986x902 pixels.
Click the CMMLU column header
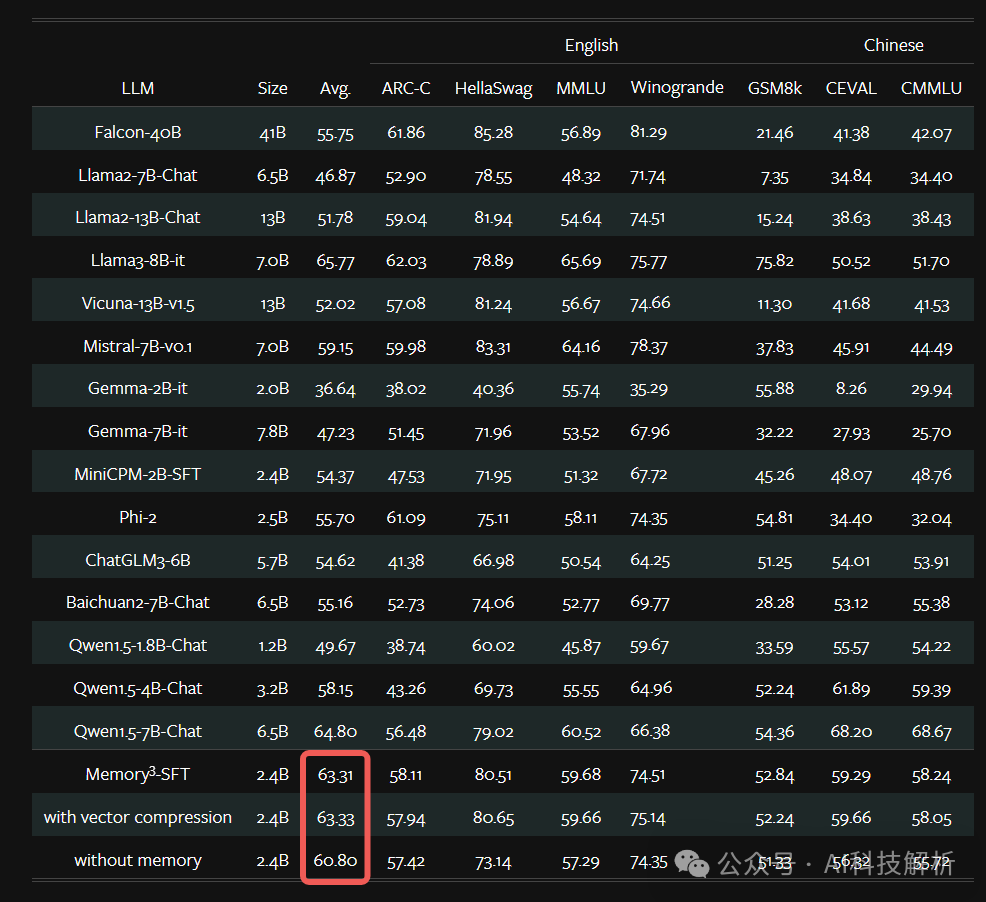point(931,88)
